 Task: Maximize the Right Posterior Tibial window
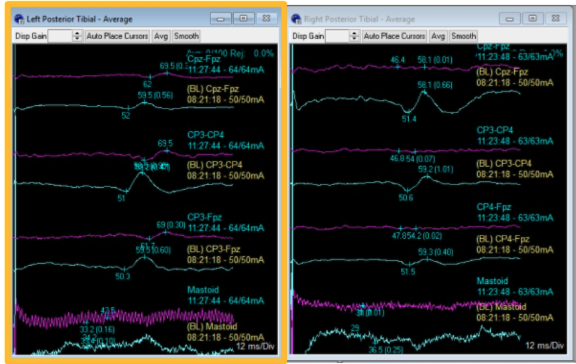click(x=532, y=18)
